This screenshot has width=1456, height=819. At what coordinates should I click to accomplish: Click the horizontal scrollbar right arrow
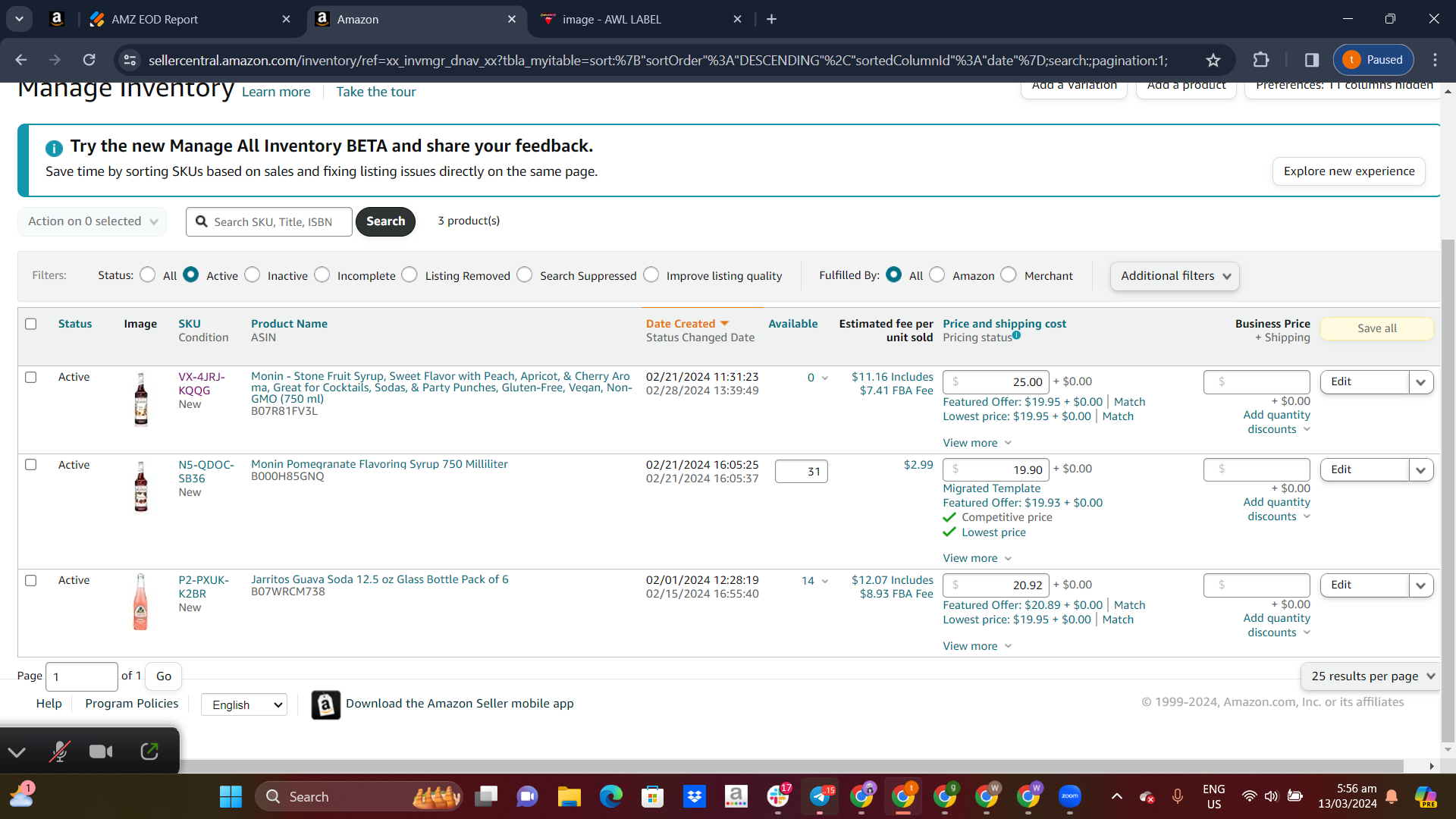(1431, 766)
